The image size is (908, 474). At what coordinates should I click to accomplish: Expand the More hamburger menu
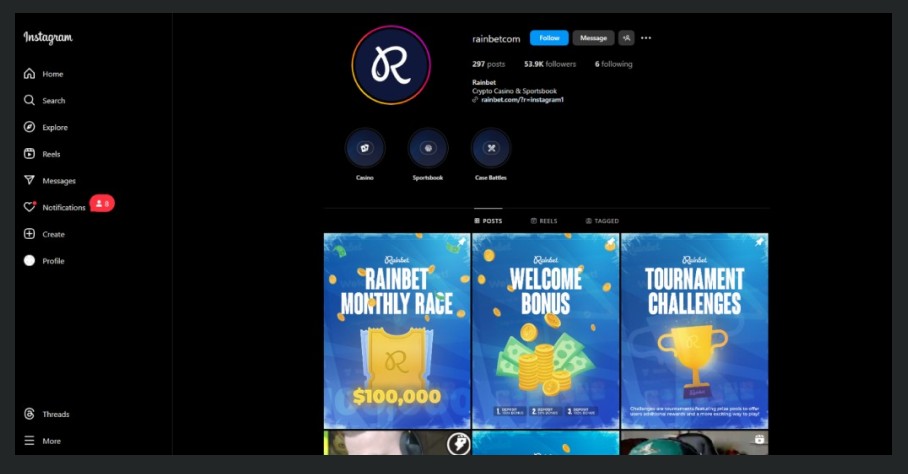point(29,441)
